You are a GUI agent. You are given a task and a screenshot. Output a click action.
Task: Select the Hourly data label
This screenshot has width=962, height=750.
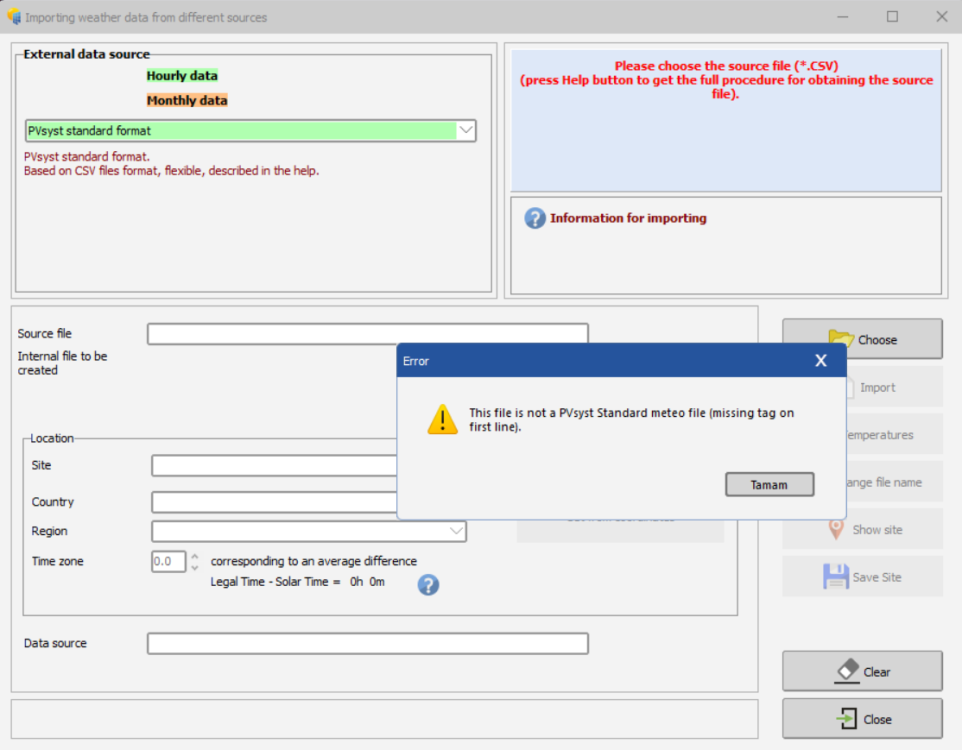click(182, 76)
